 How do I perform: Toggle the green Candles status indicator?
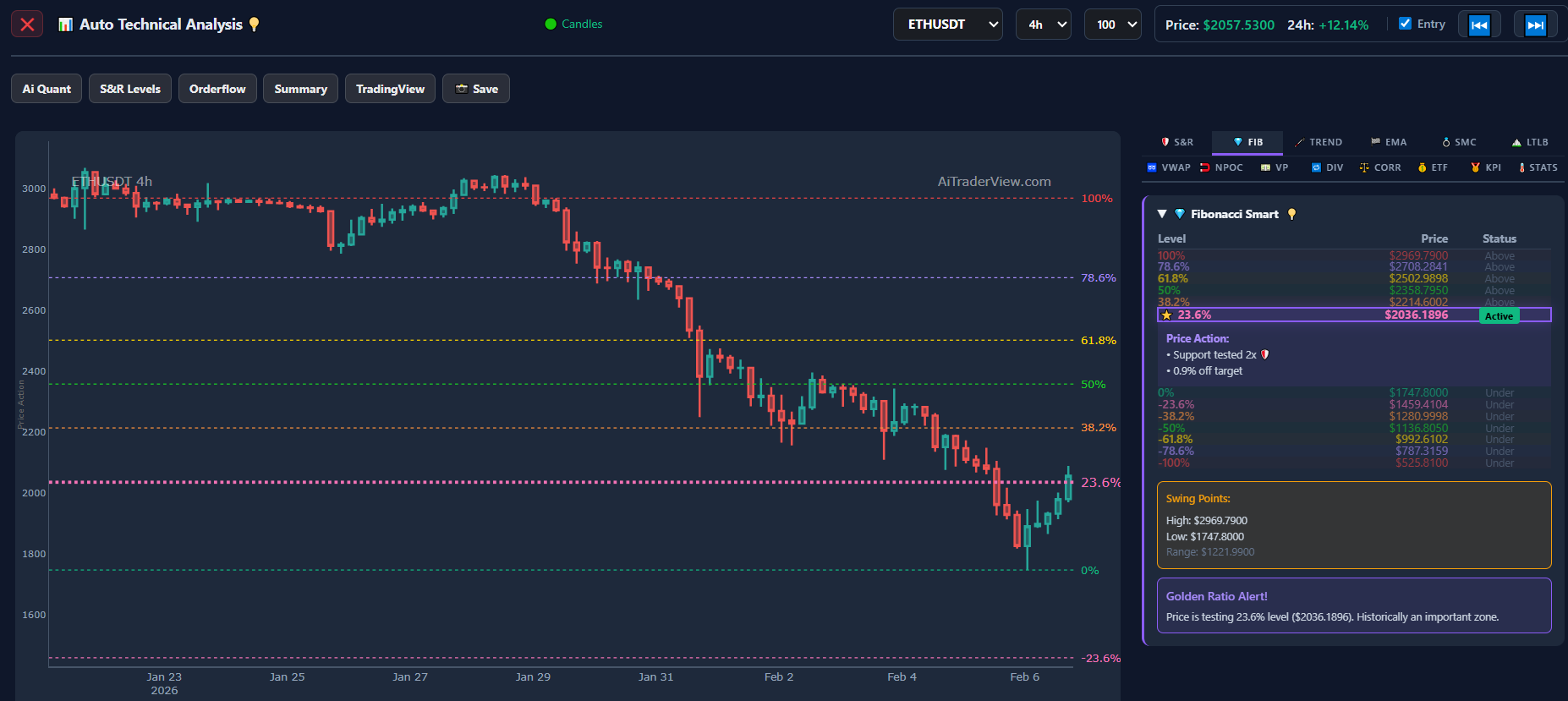(x=573, y=24)
